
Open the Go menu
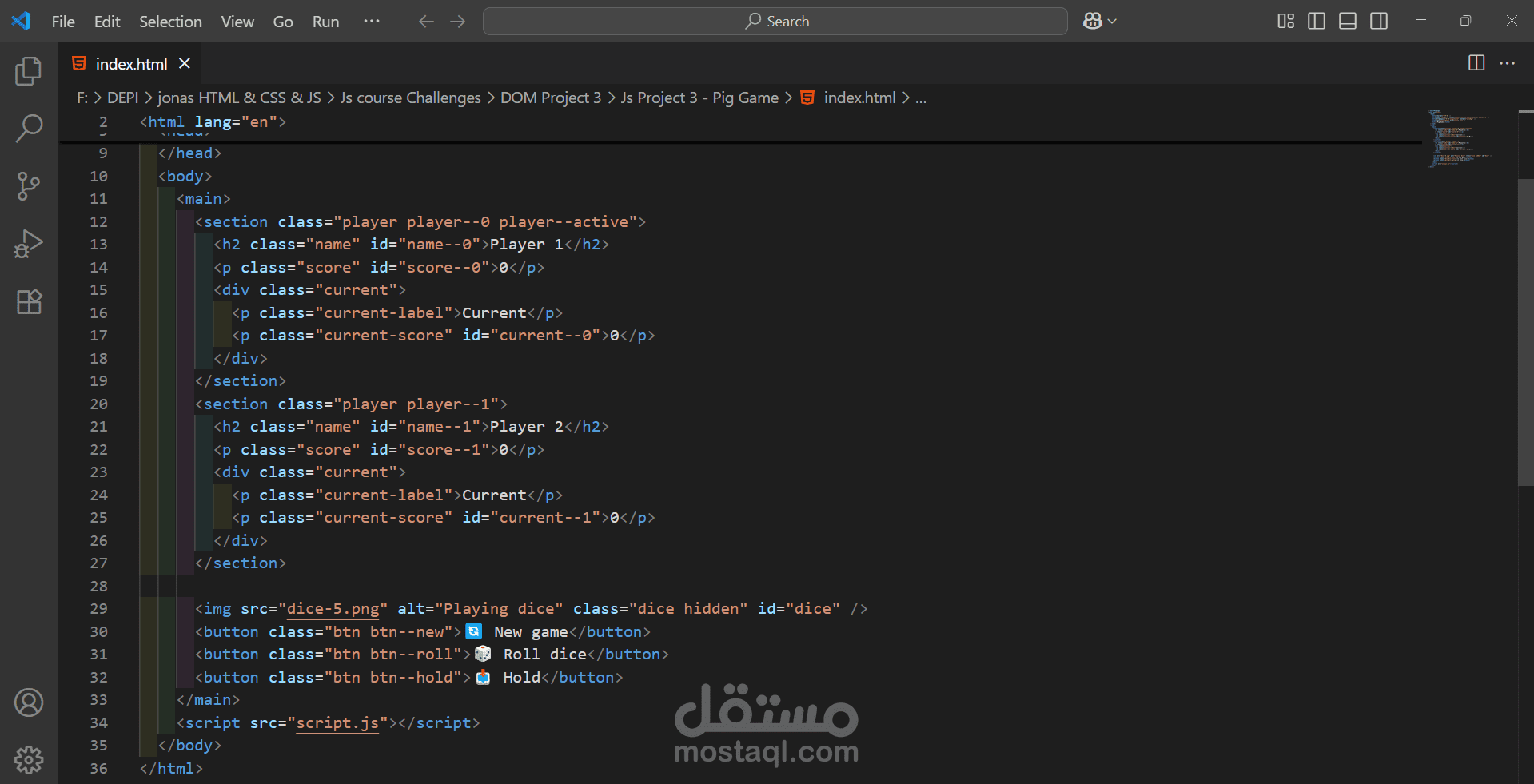283,22
